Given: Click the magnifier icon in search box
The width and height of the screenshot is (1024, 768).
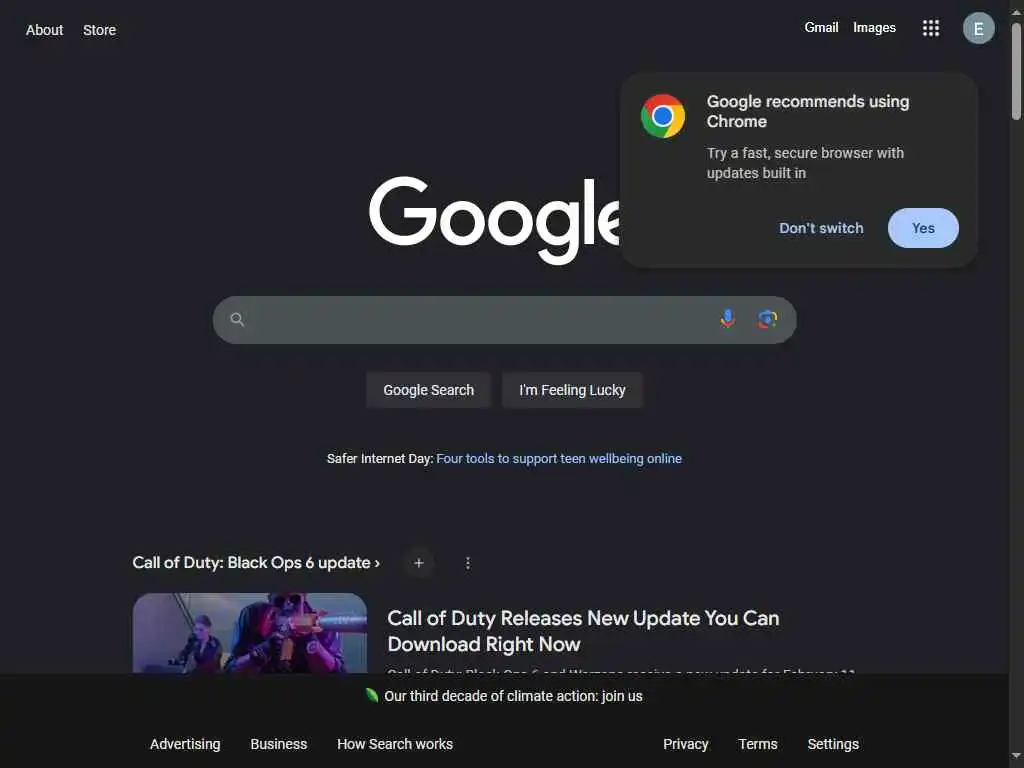Looking at the screenshot, I should click(x=237, y=319).
